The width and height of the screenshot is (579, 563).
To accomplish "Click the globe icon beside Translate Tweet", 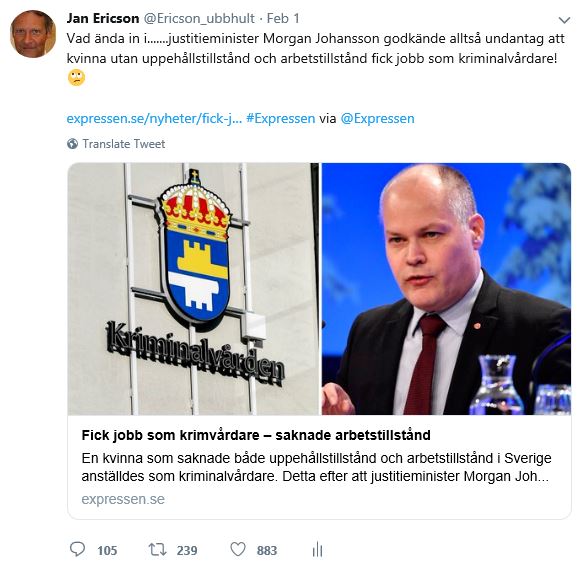I will click(x=73, y=144).
